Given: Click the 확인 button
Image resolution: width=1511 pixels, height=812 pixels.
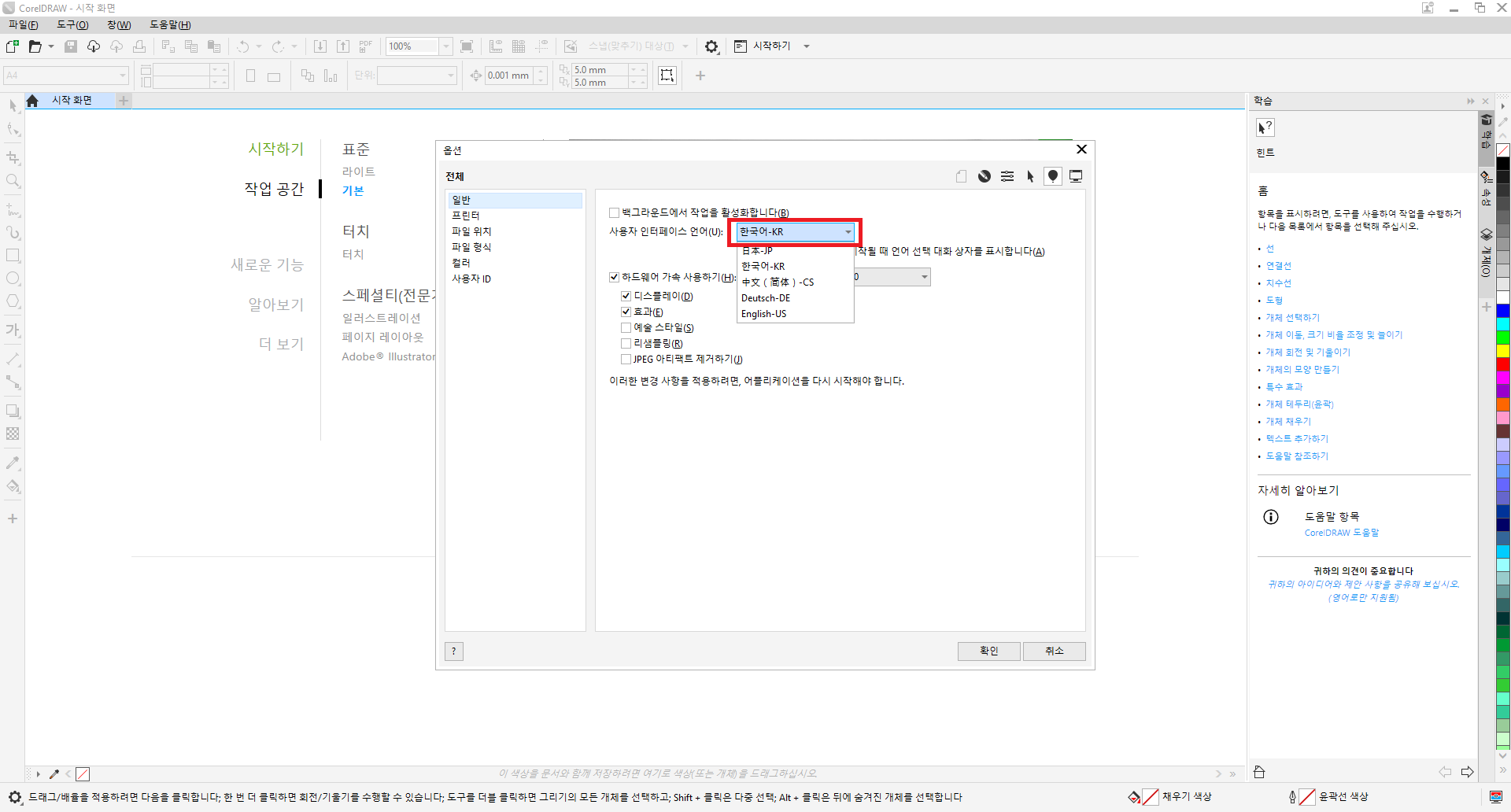Looking at the screenshot, I should point(989,651).
